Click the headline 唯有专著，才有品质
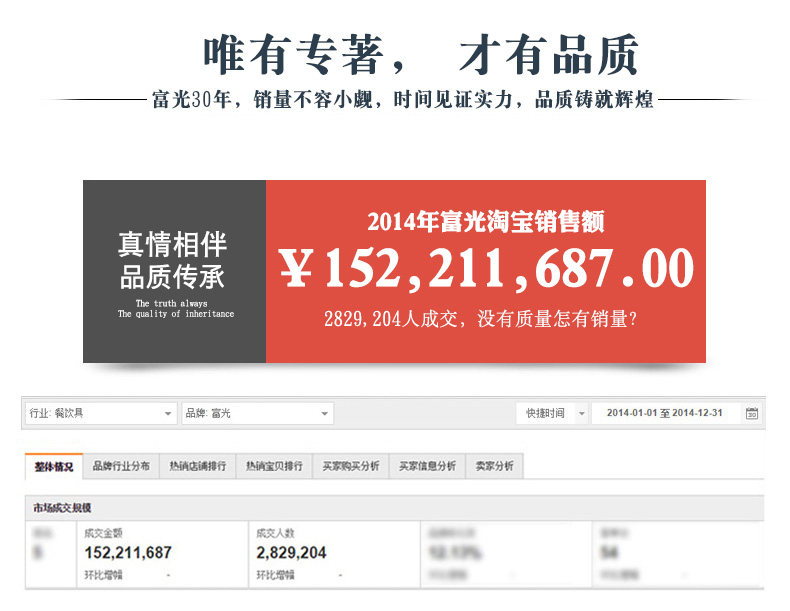The width and height of the screenshot is (790, 611). pos(421,54)
